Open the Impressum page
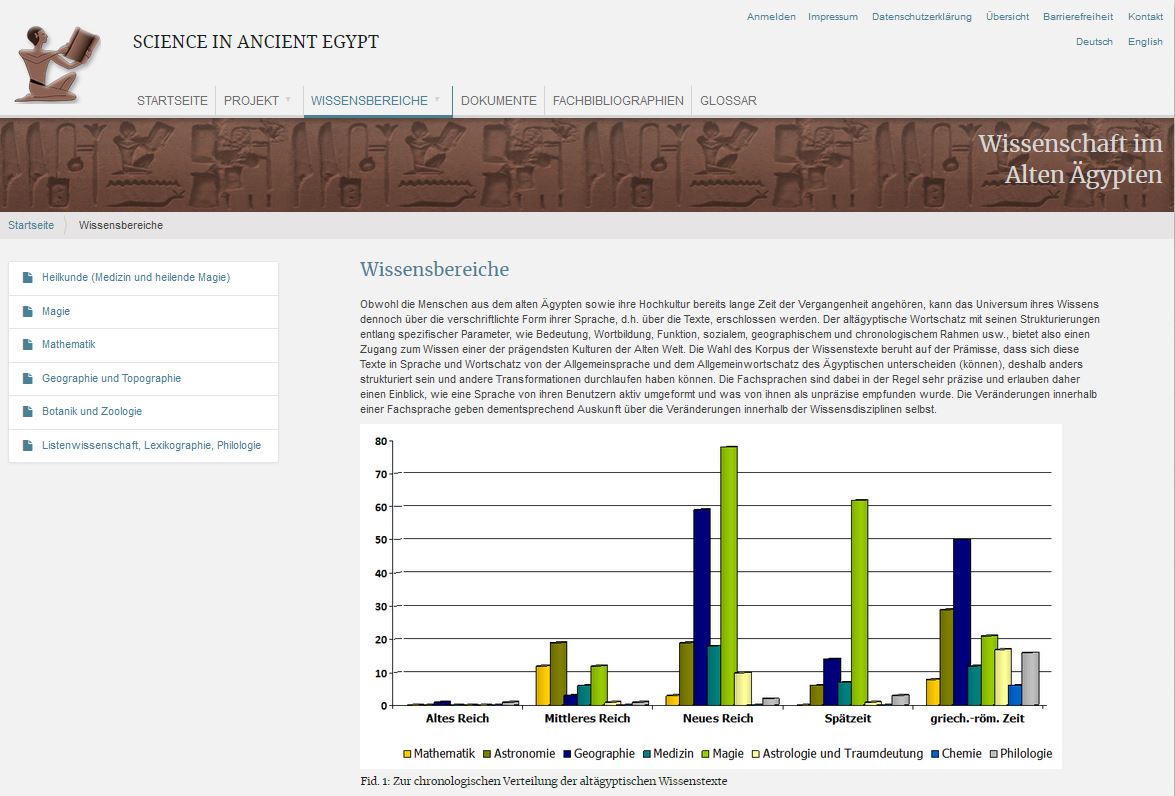 click(x=833, y=16)
